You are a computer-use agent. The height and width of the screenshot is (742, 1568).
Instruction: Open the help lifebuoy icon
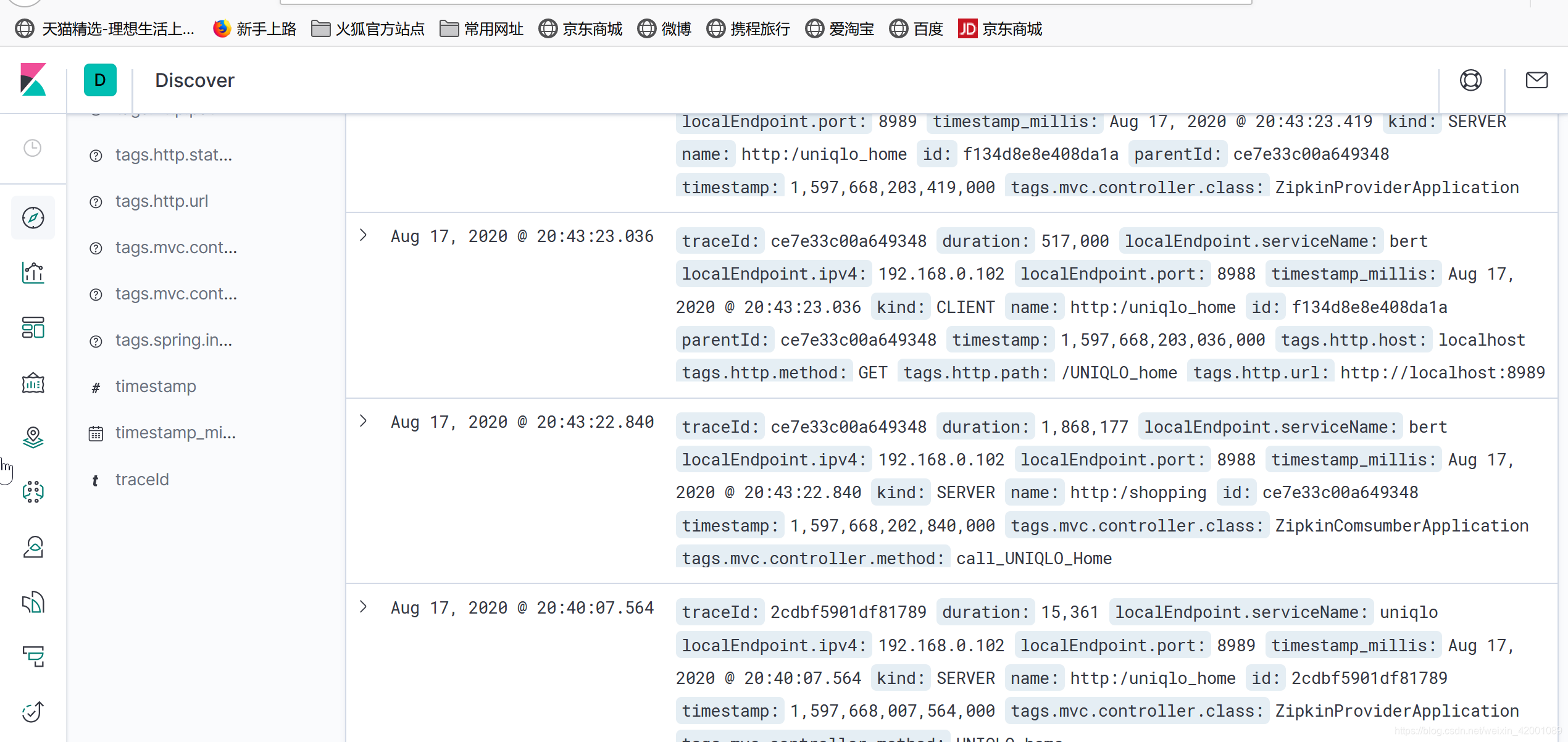point(1470,80)
